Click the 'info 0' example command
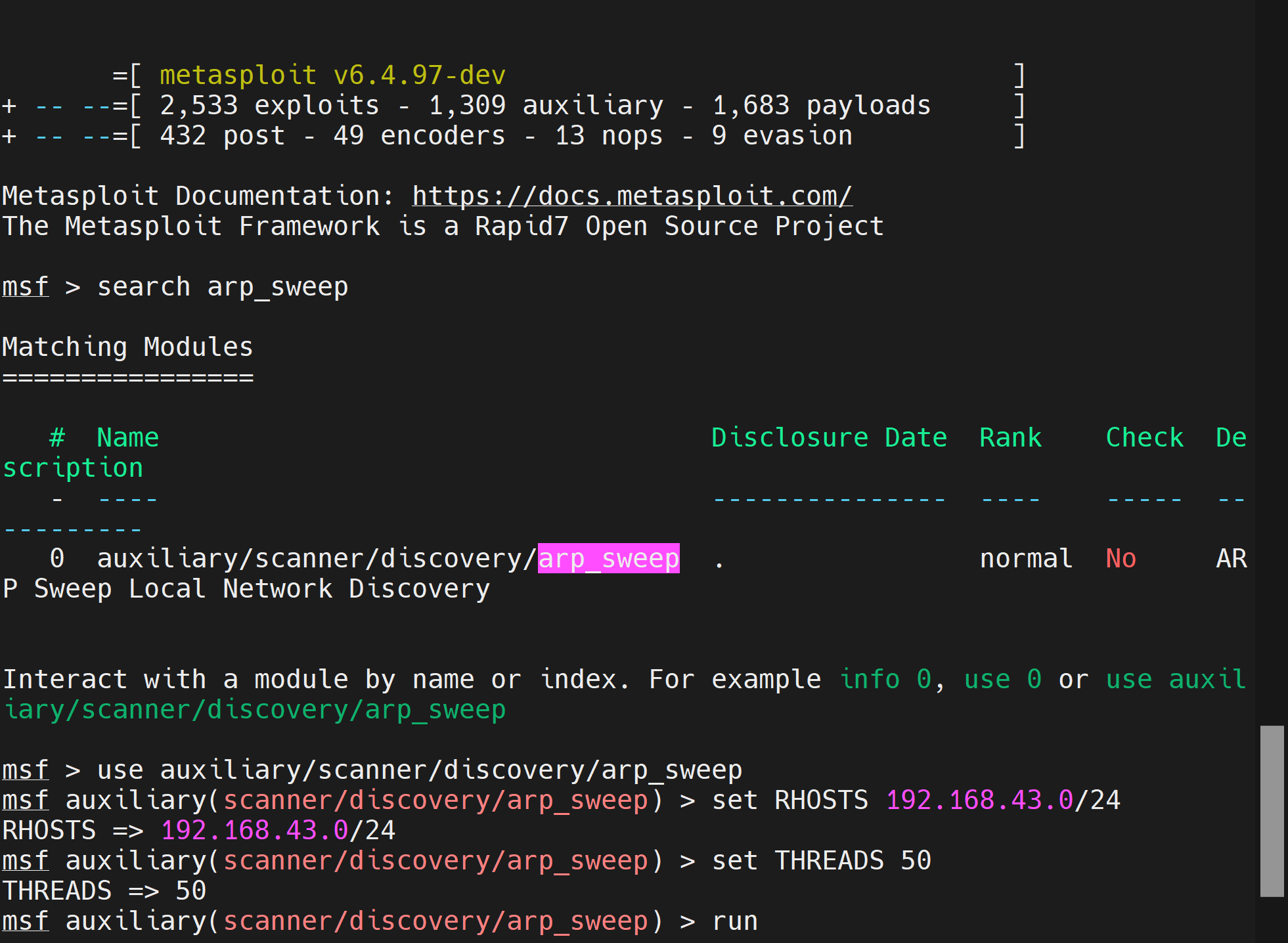1288x943 pixels. pos(885,679)
